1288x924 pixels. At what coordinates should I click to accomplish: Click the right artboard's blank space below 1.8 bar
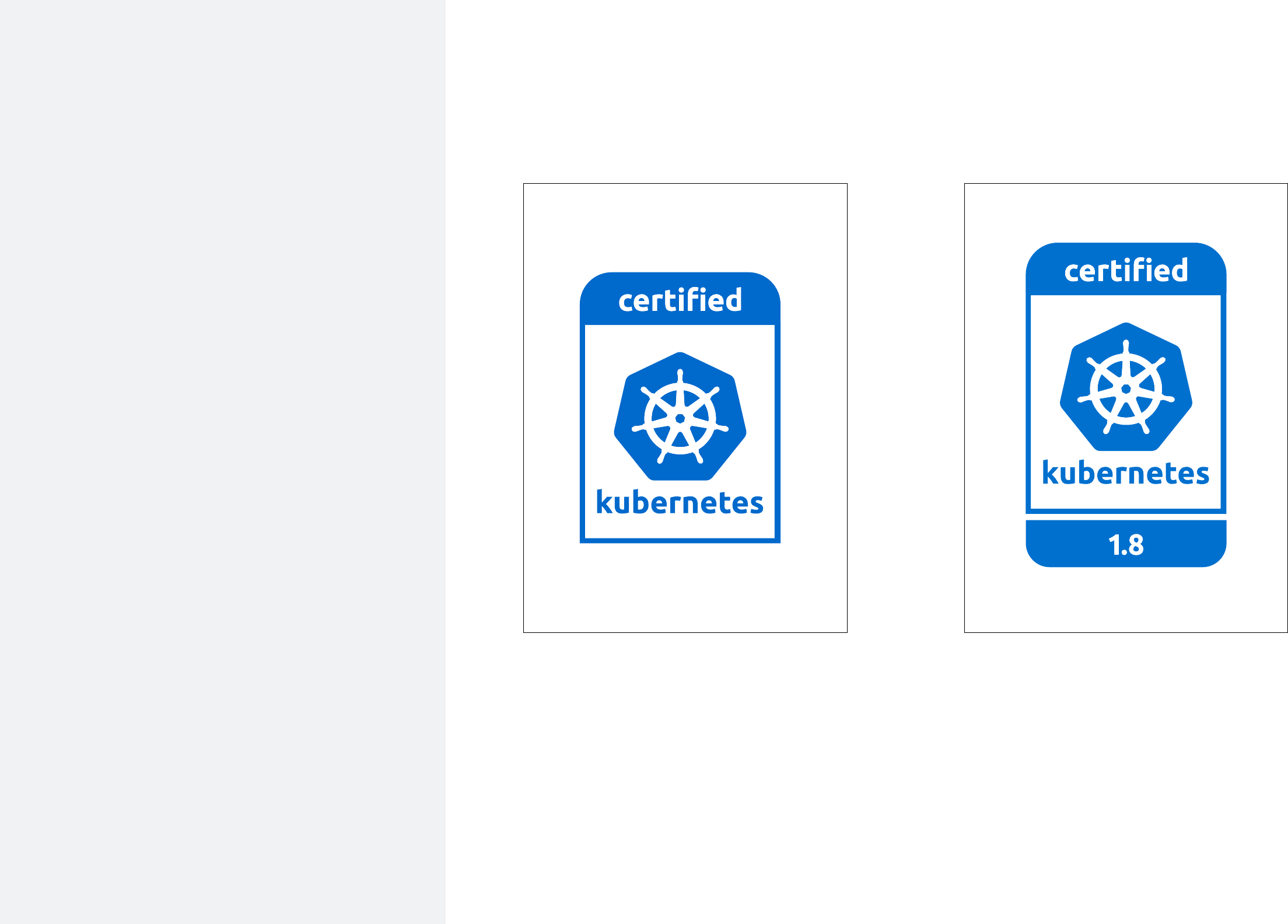point(1126,601)
